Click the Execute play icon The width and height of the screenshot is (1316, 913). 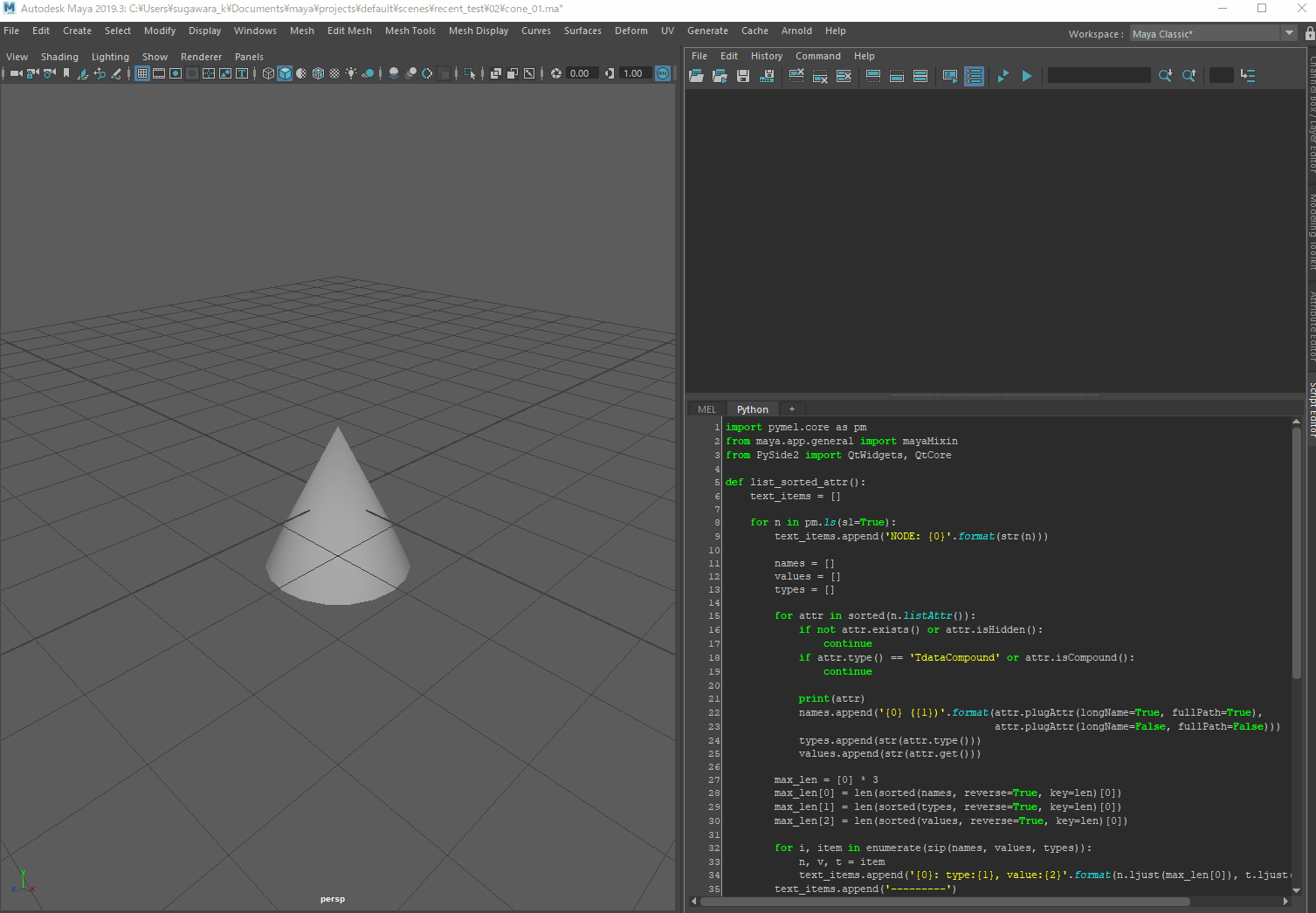1027,76
